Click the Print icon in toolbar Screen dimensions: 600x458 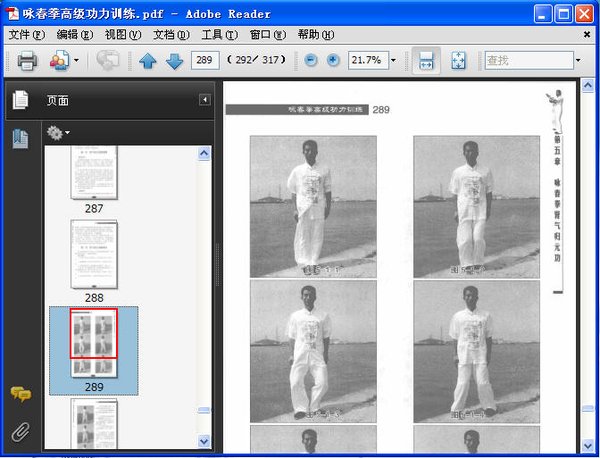27,61
